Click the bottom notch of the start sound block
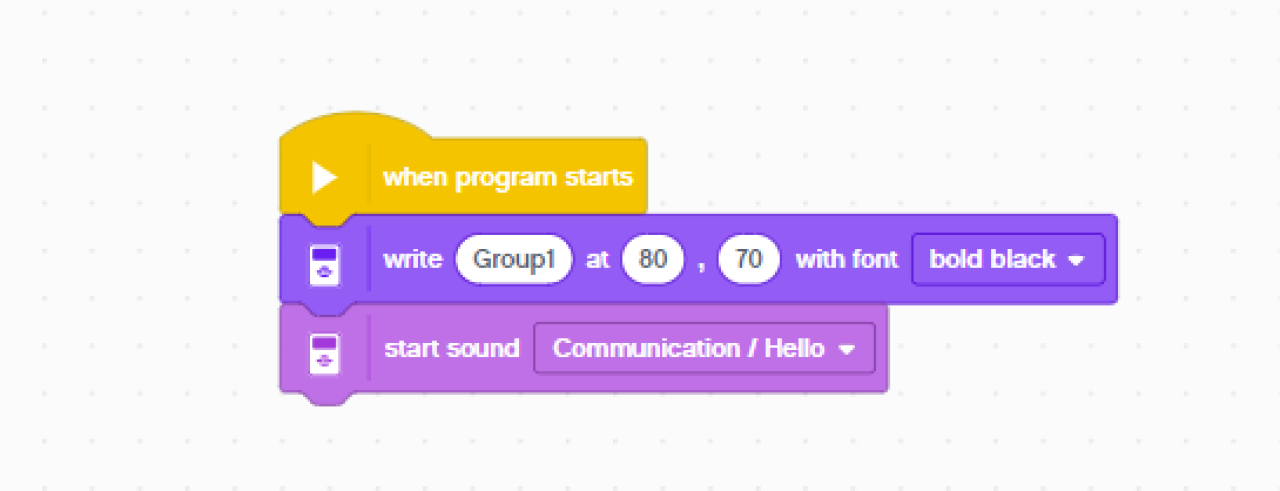Screen dimensions: 1280x491 325,398
